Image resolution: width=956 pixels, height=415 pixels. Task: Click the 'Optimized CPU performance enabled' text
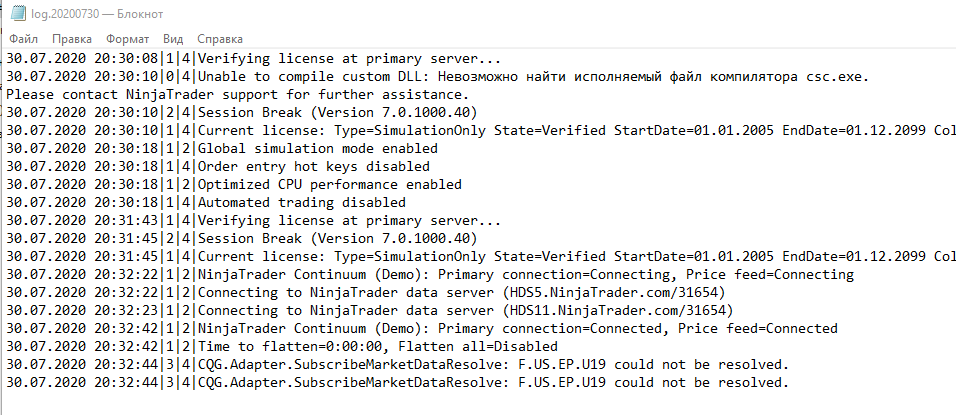[330, 184]
